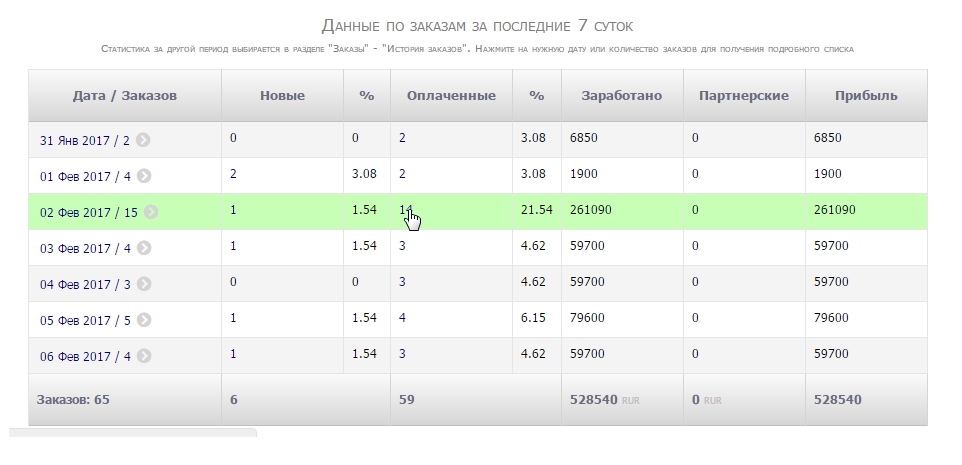The width and height of the screenshot is (962, 465).
Task: Click paid orders count 4 for 05 Фев
Action: 402,318
